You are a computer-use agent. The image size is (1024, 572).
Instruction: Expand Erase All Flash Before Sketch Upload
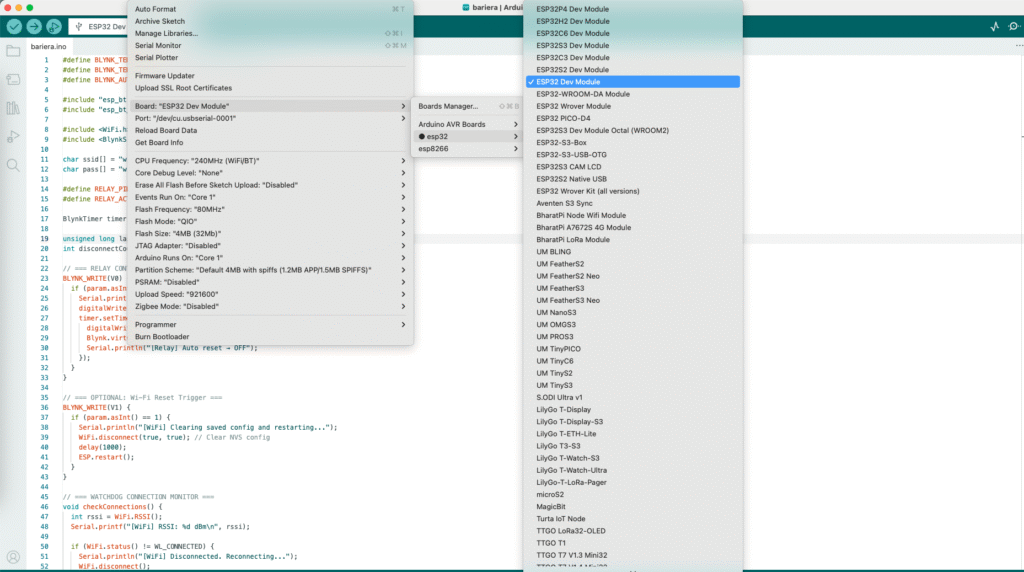(x=270, y=185)
